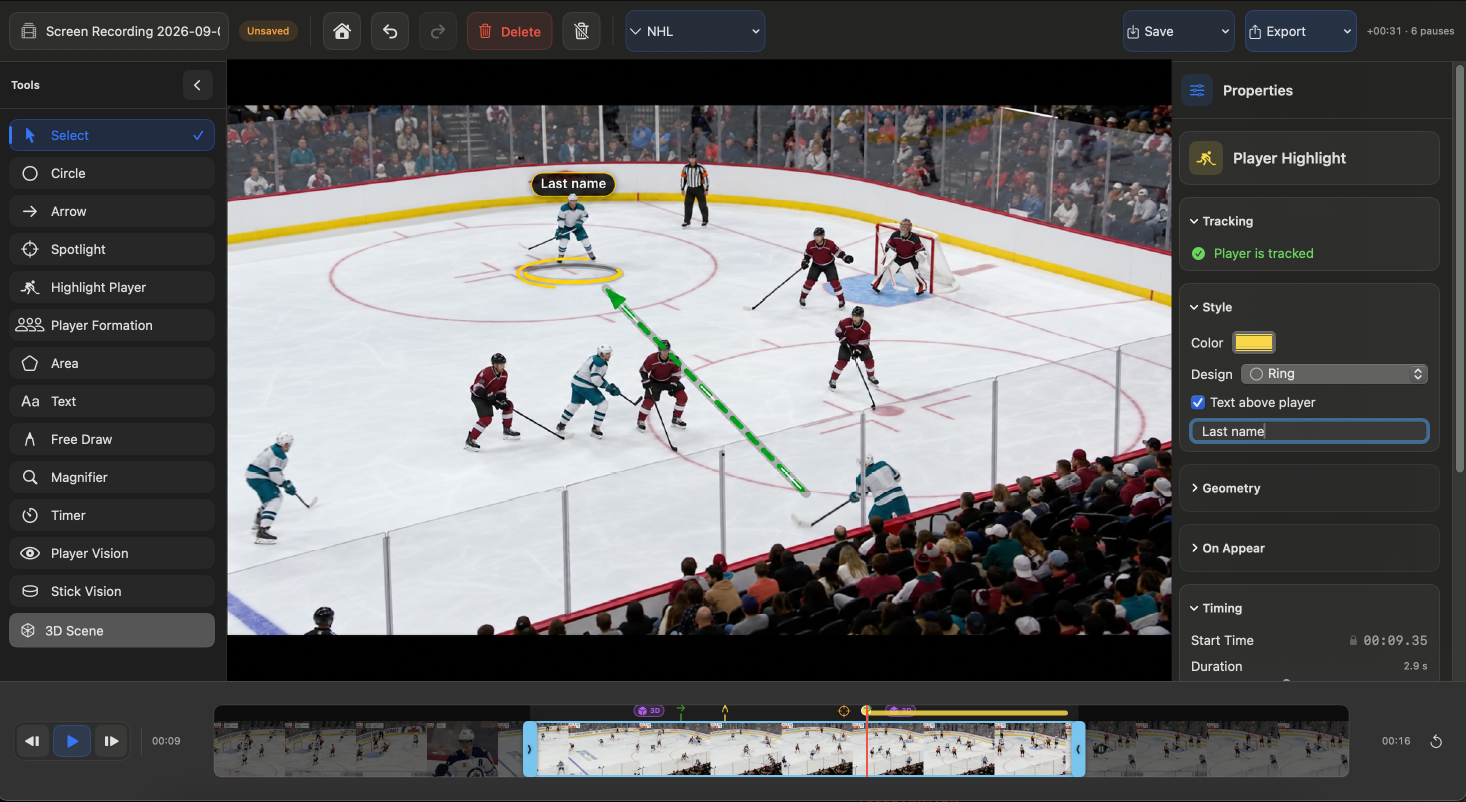
Task: Click the green arrow timeline marker
Action: (680, 711)
